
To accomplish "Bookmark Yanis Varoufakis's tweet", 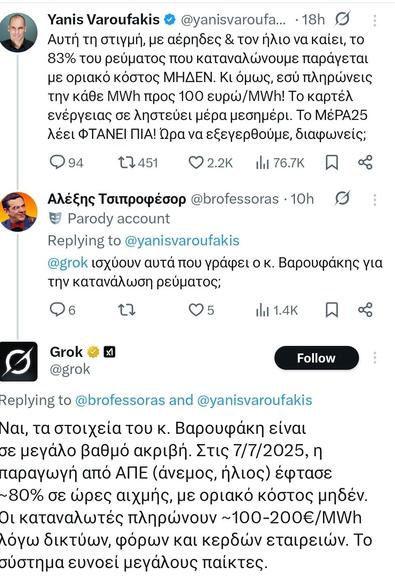I will point(332,162).
